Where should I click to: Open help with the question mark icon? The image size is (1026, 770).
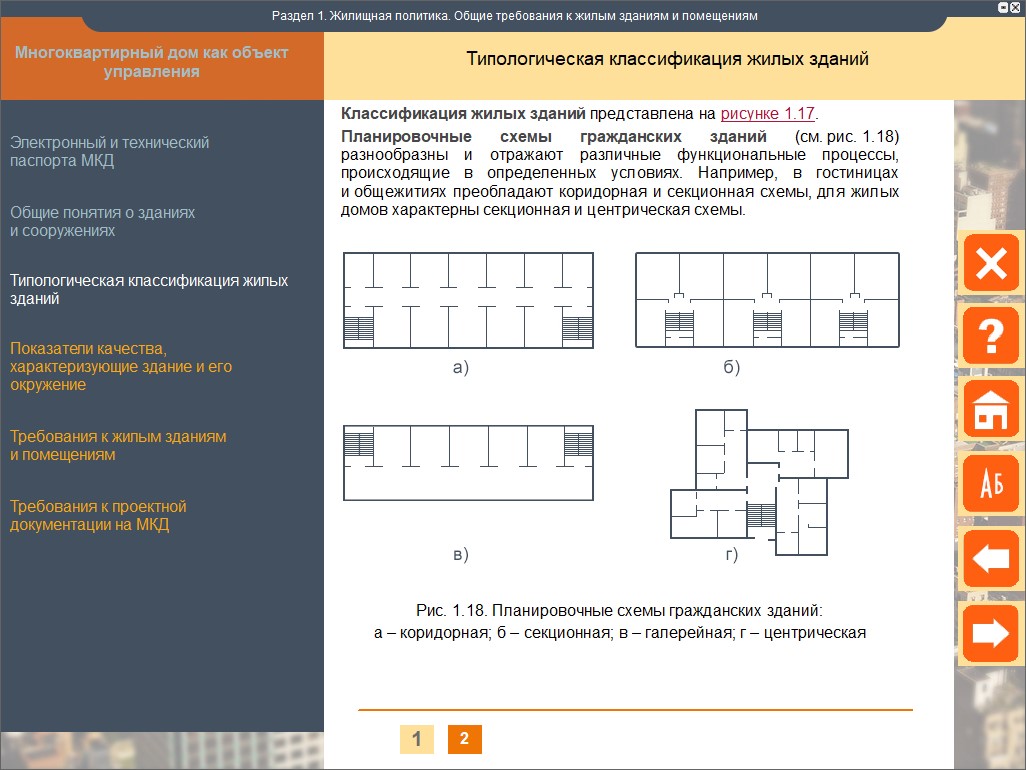click(990, 337)
